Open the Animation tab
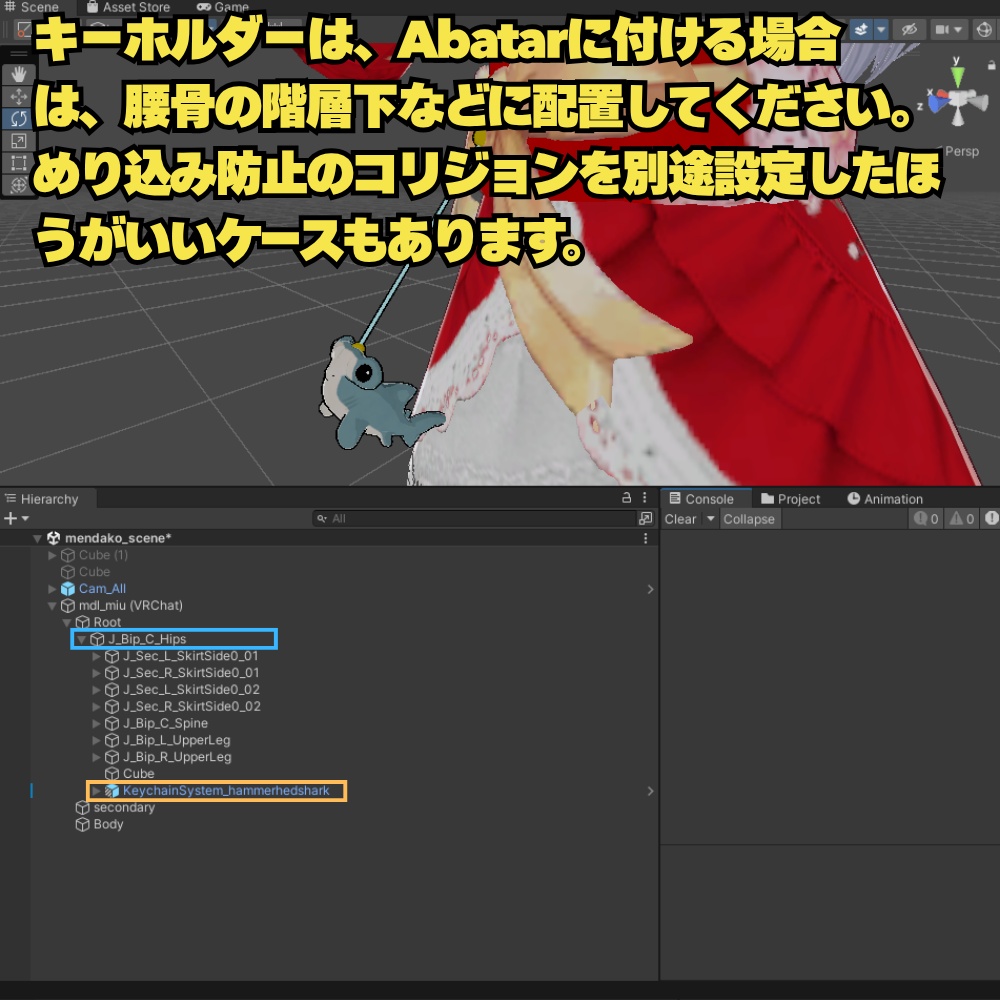The image size is (1000, 1000). click(885, 499)
